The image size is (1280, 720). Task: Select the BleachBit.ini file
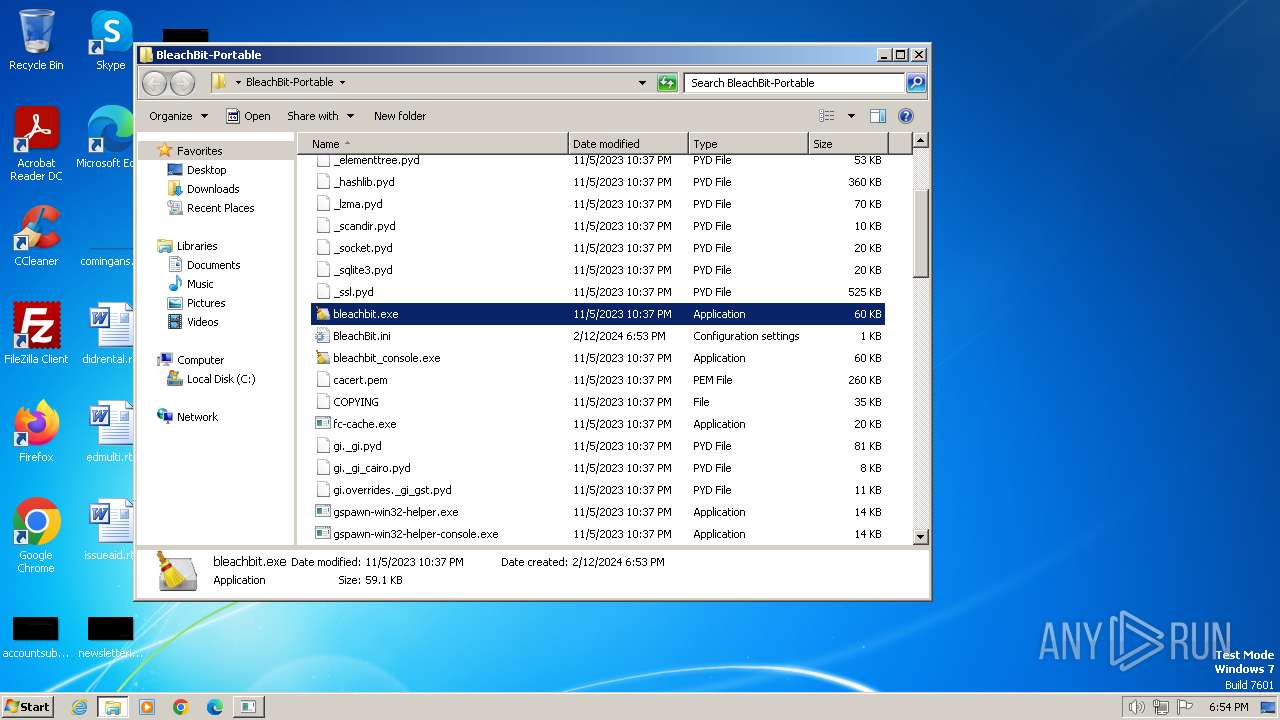[362, 336]
